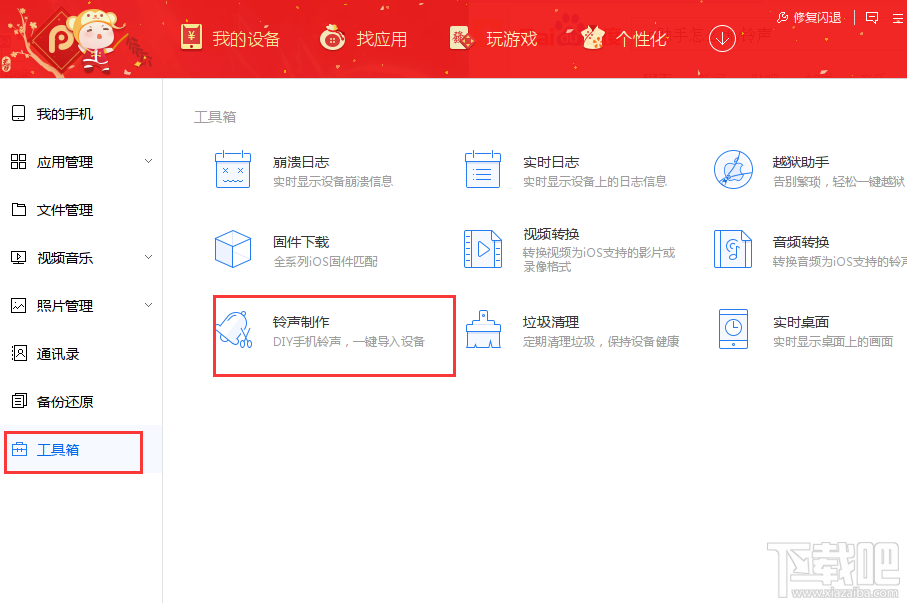Click the download arrow in top navigation

point(722,38)
